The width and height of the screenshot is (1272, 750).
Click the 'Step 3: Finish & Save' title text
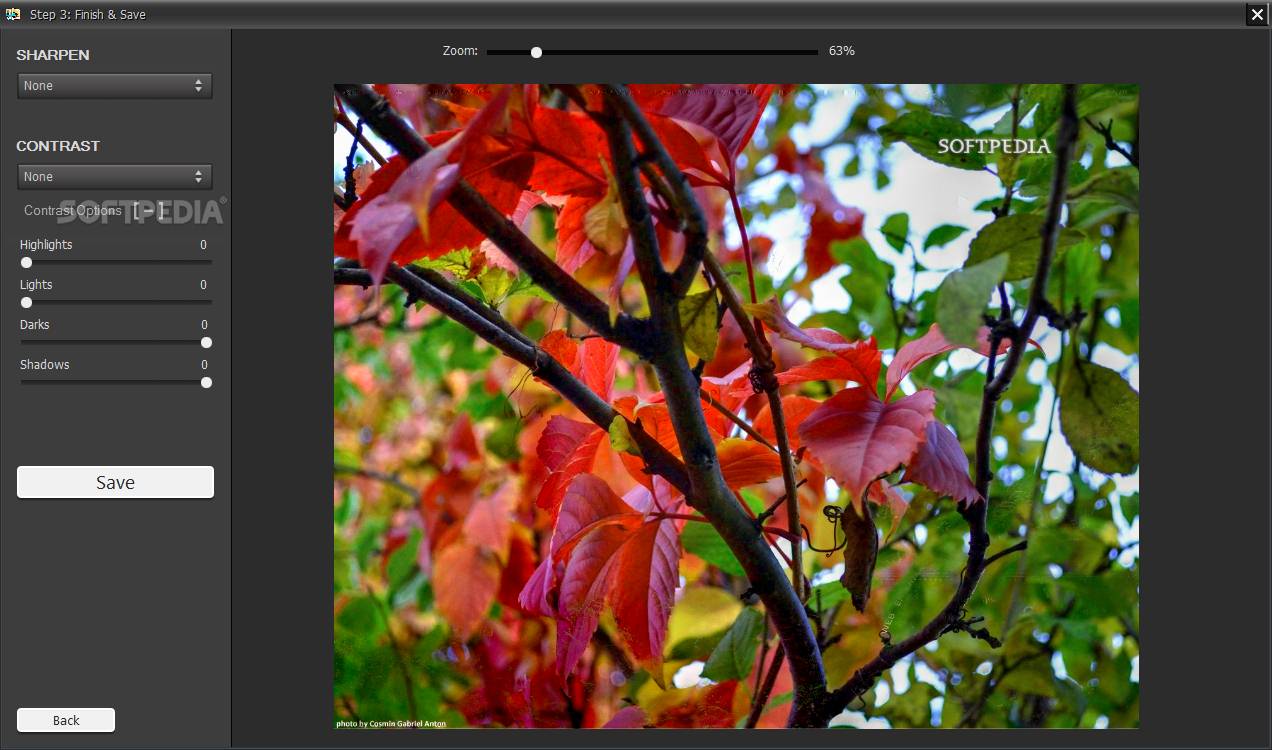pyautogui.click(x=88, y=15)
